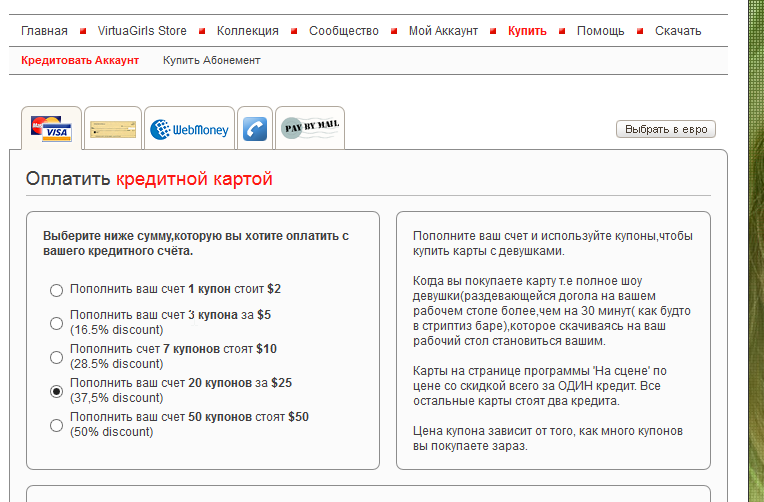764x502 pixels.
Task: Click the 'Выбрать в евро' button
Action: tap(666, 129)
